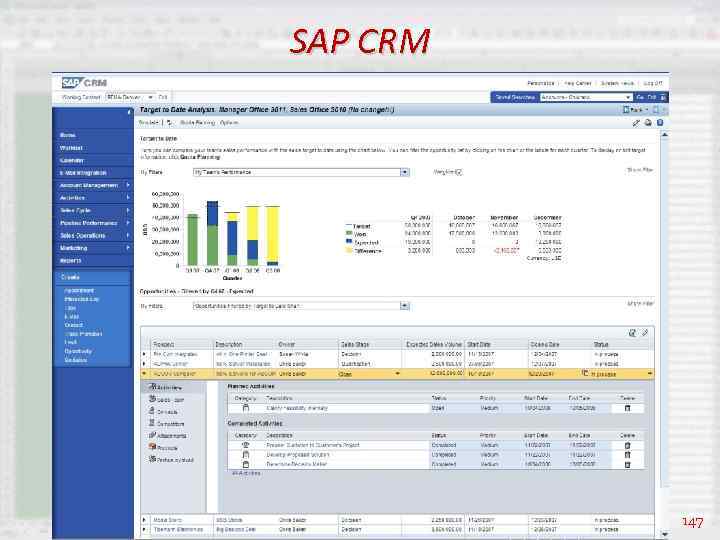Open Sales Stage dropdown in highlighted row
Image resolution: width=720 pixels, height=540 pixels.
point(397,374)
